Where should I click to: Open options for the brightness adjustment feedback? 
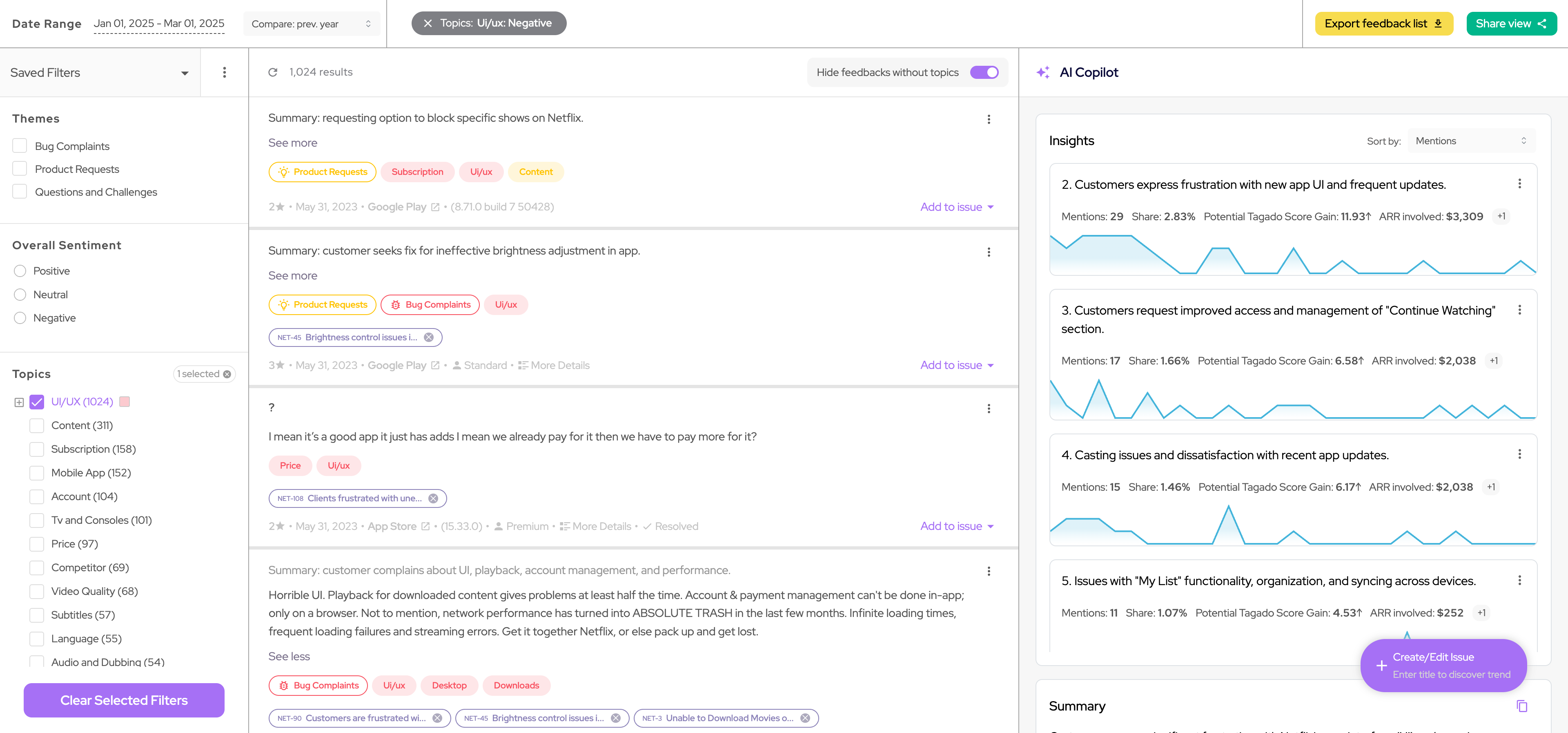pos(989,252)
